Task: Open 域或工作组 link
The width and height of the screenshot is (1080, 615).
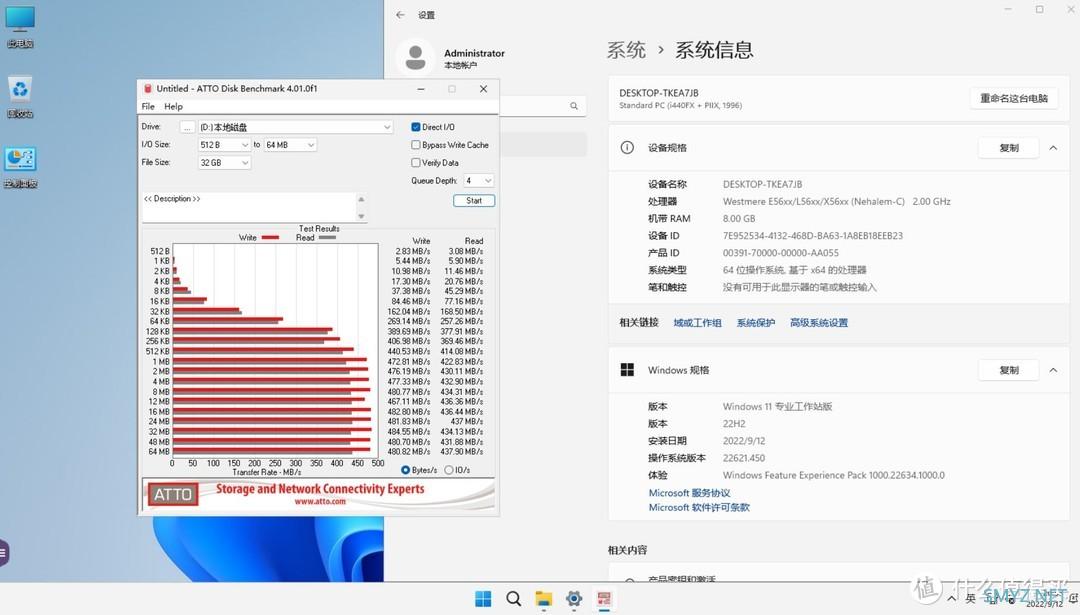Action: point(697,322)
